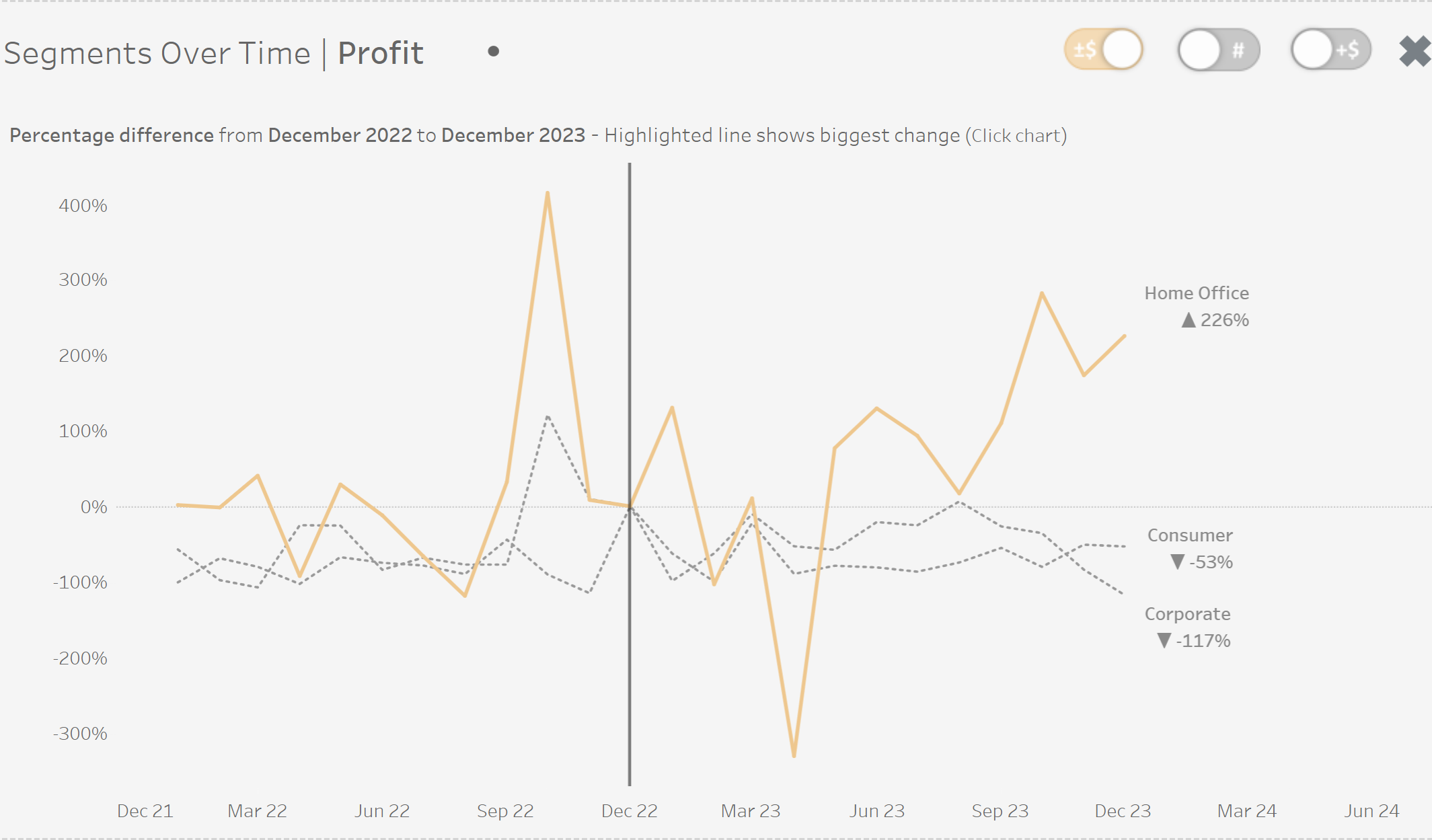Click the highest peak of the orange line
This screenshot has width=1432, height=840.
coord(548,194)
